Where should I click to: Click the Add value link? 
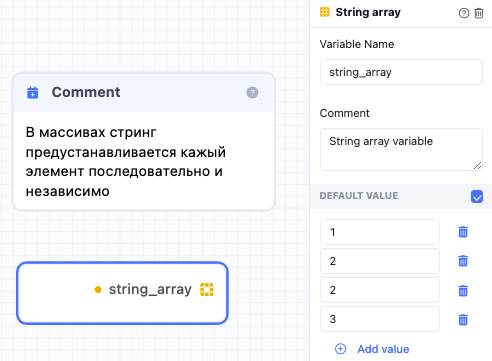click(x=383, y=349)
